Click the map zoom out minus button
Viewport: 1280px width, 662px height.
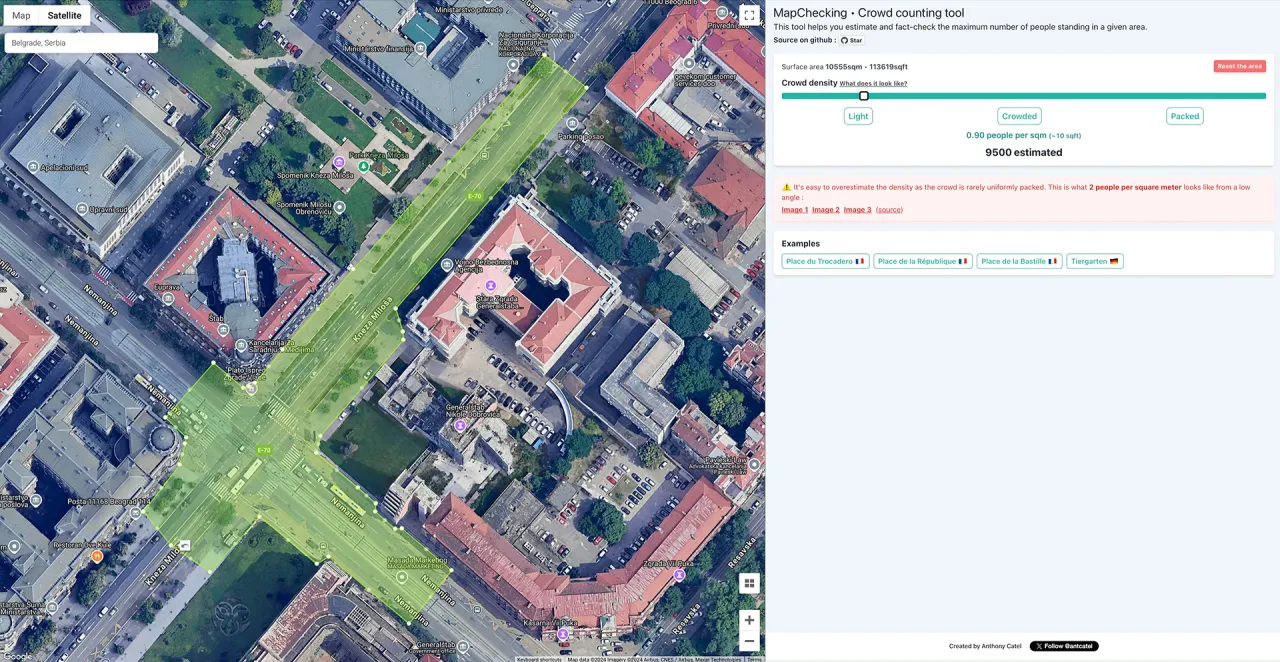749,641
